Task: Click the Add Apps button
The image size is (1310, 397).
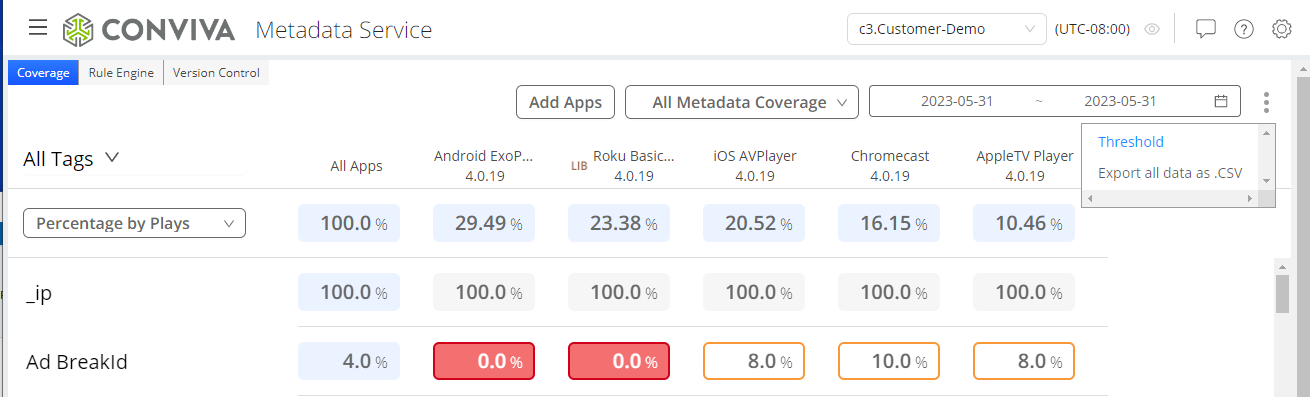Action: 566,102
